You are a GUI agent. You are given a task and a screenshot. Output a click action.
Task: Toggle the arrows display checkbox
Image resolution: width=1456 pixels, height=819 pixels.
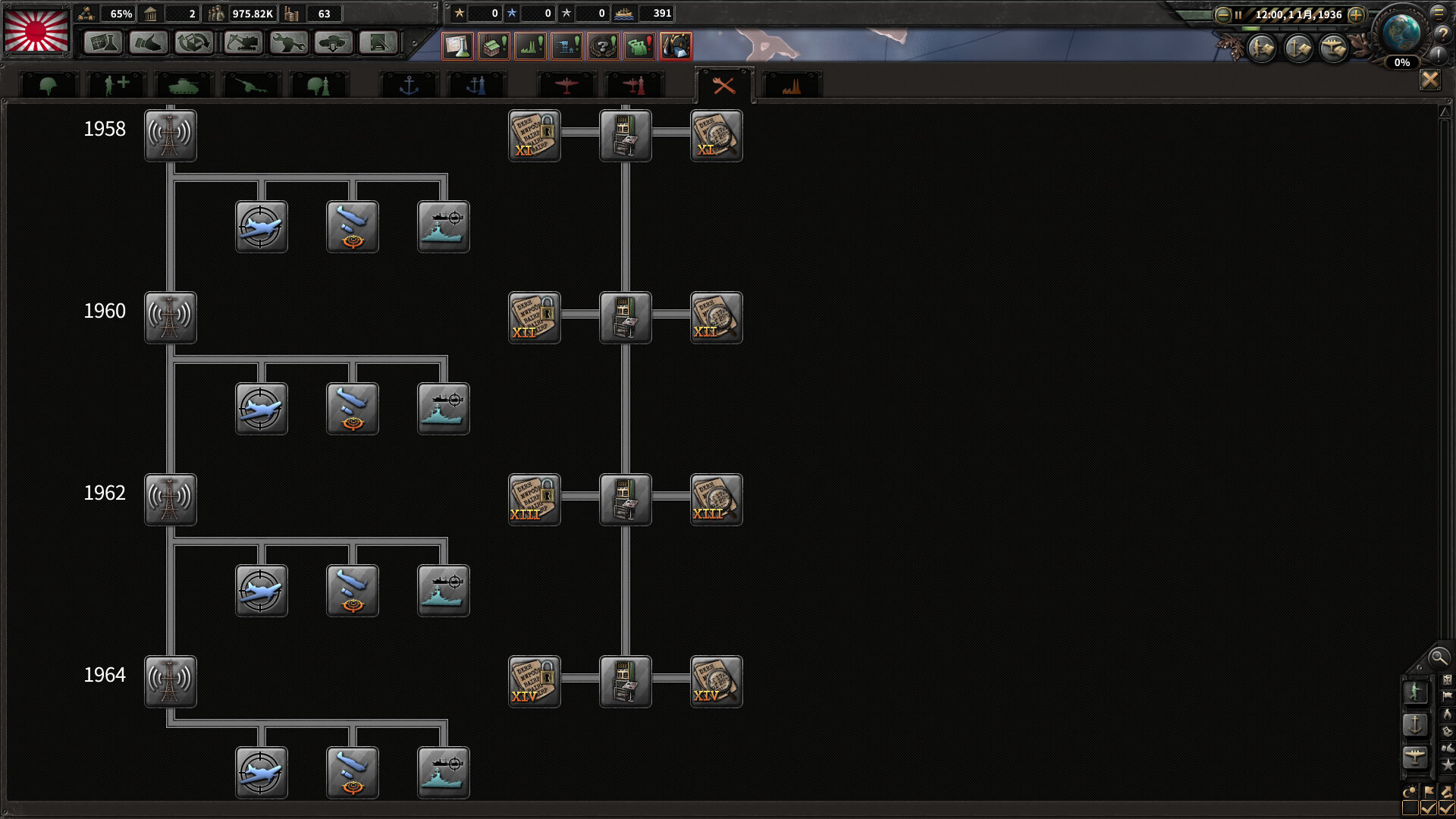(x=1446, y=808)
